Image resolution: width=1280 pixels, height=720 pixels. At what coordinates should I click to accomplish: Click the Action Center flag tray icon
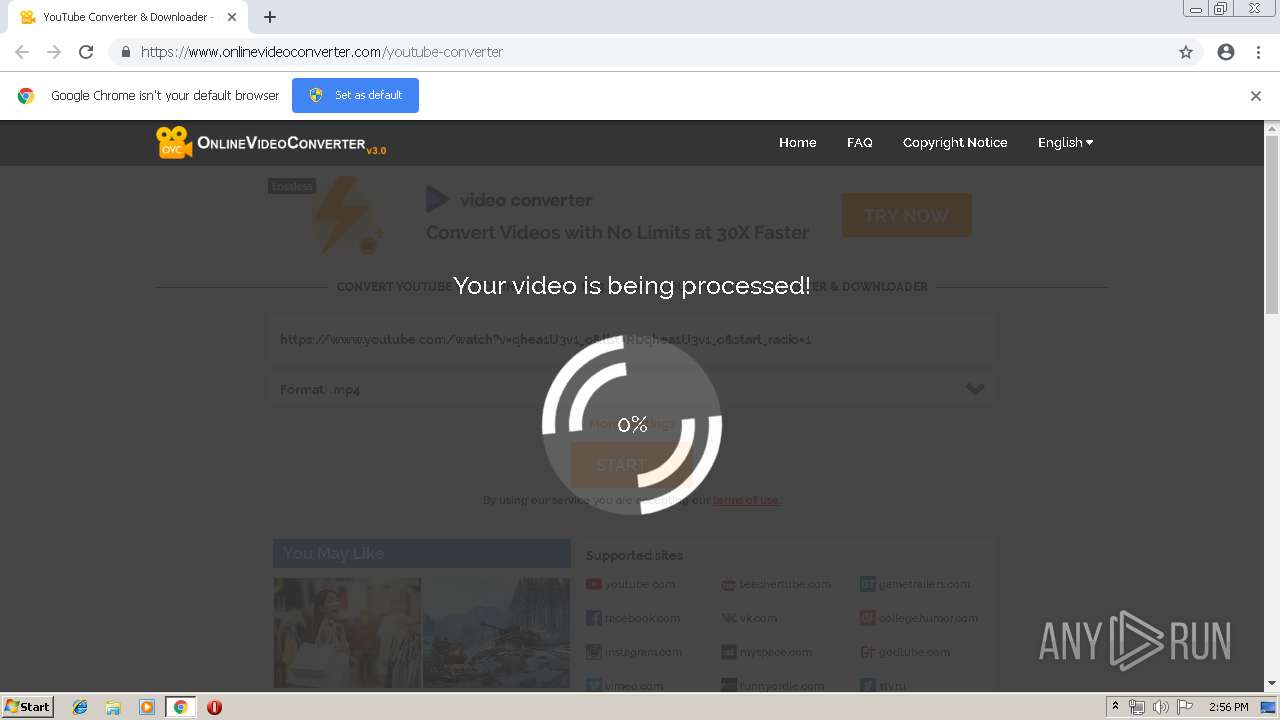coord(1185,707)
